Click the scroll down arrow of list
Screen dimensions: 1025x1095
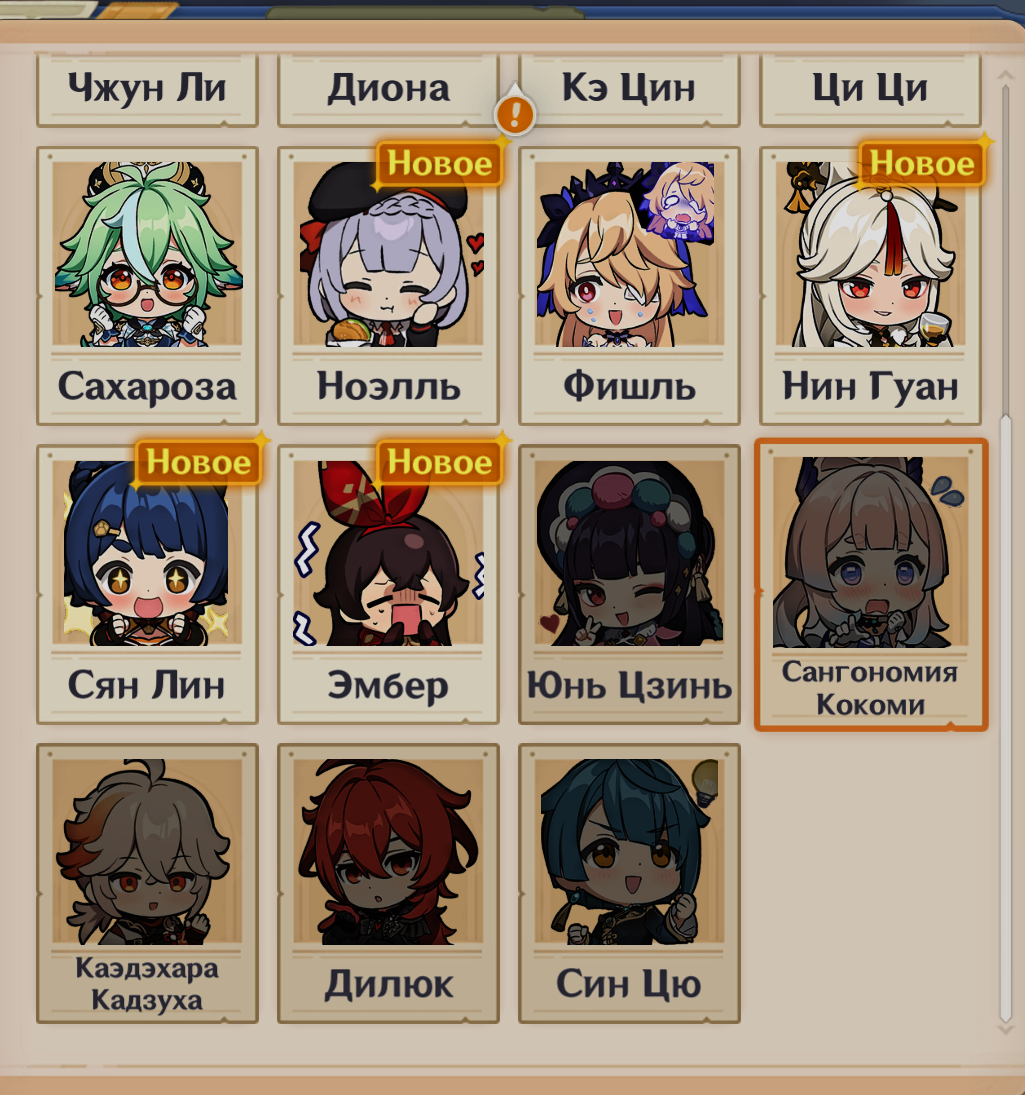click(x=1005, y=1029)
